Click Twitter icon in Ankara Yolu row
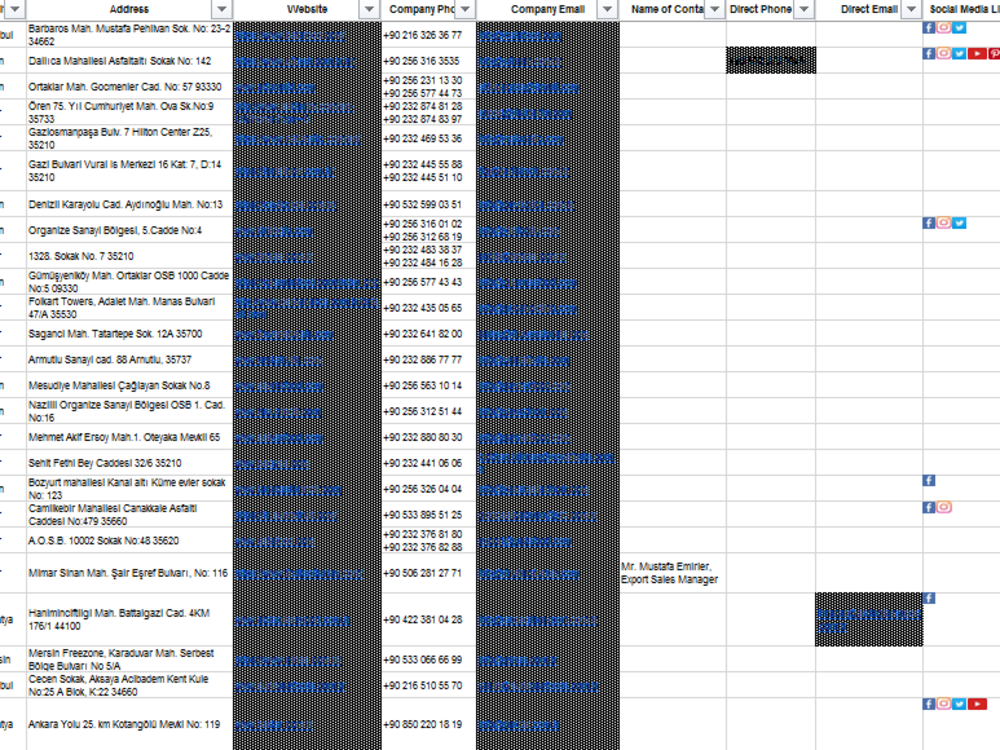This screenshot has height=750, width=1000. (959, 703)
